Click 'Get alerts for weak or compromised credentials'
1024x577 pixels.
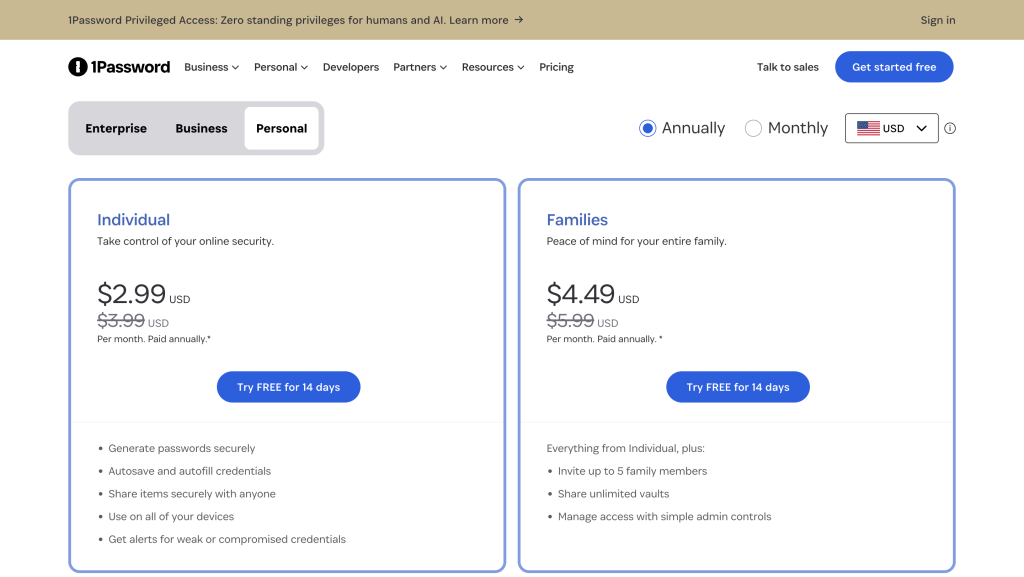pyautogui.click(x=227, y=539)
